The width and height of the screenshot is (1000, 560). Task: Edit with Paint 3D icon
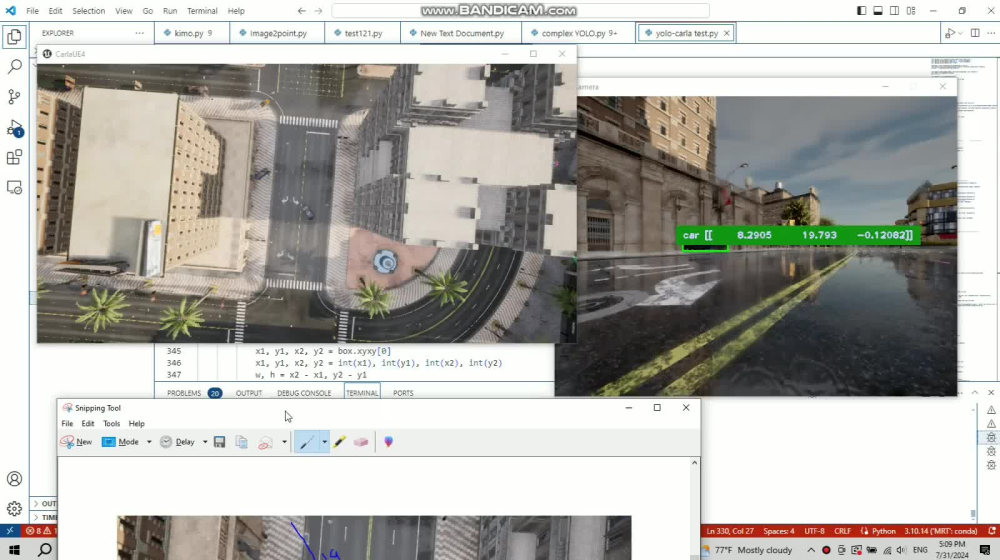(388, 441)
